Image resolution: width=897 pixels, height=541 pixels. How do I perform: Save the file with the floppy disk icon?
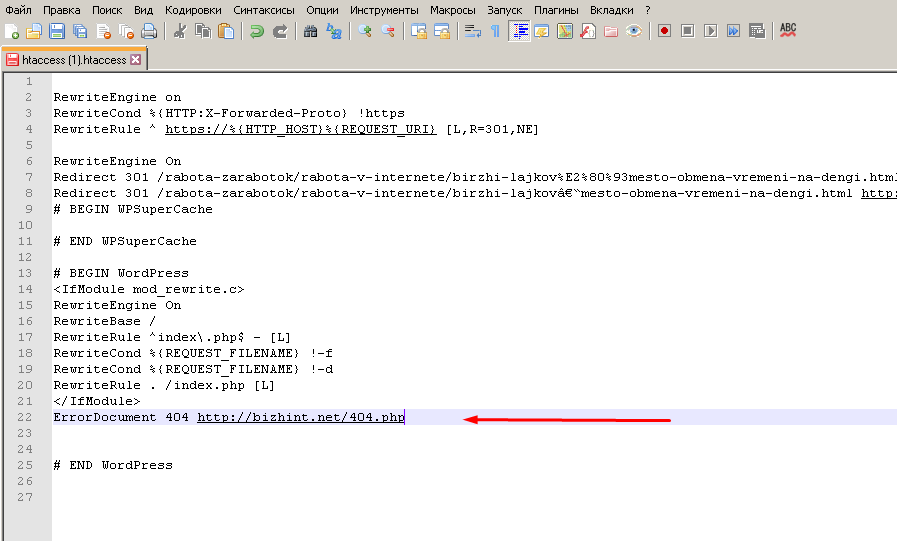(57, 31)
